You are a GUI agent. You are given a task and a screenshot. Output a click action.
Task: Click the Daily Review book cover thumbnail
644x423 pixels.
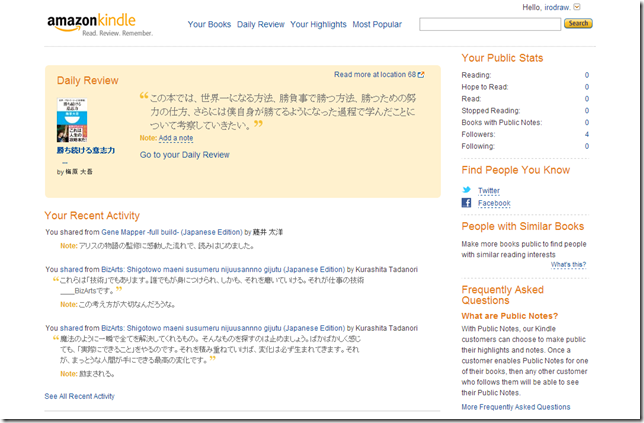point(72,120)
